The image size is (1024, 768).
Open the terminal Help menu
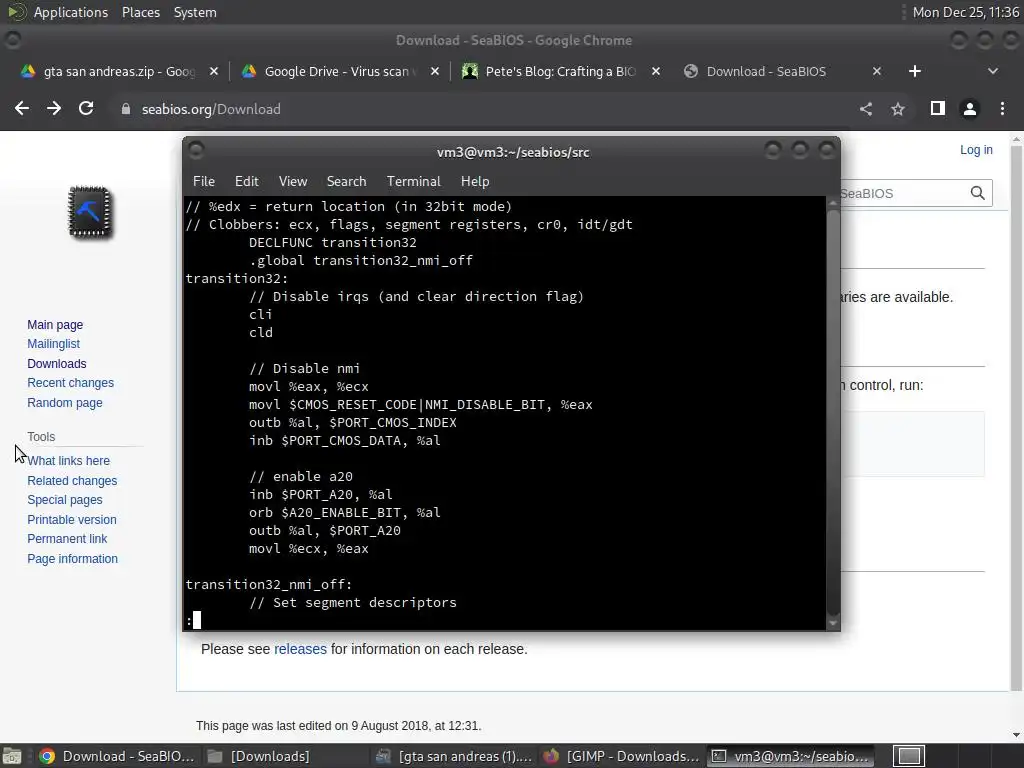point(475,182)
